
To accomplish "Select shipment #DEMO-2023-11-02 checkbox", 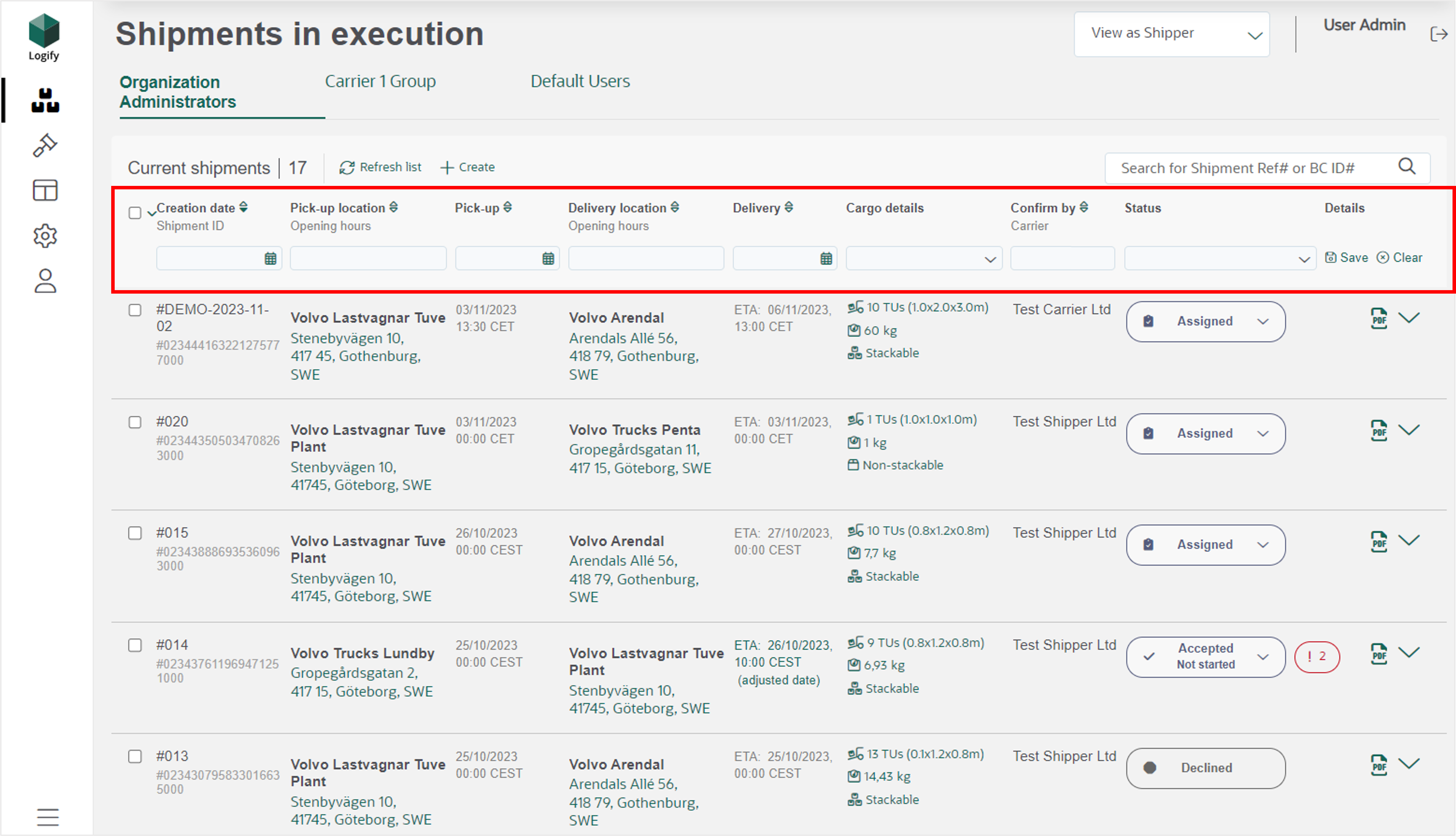I will (135, 310).
